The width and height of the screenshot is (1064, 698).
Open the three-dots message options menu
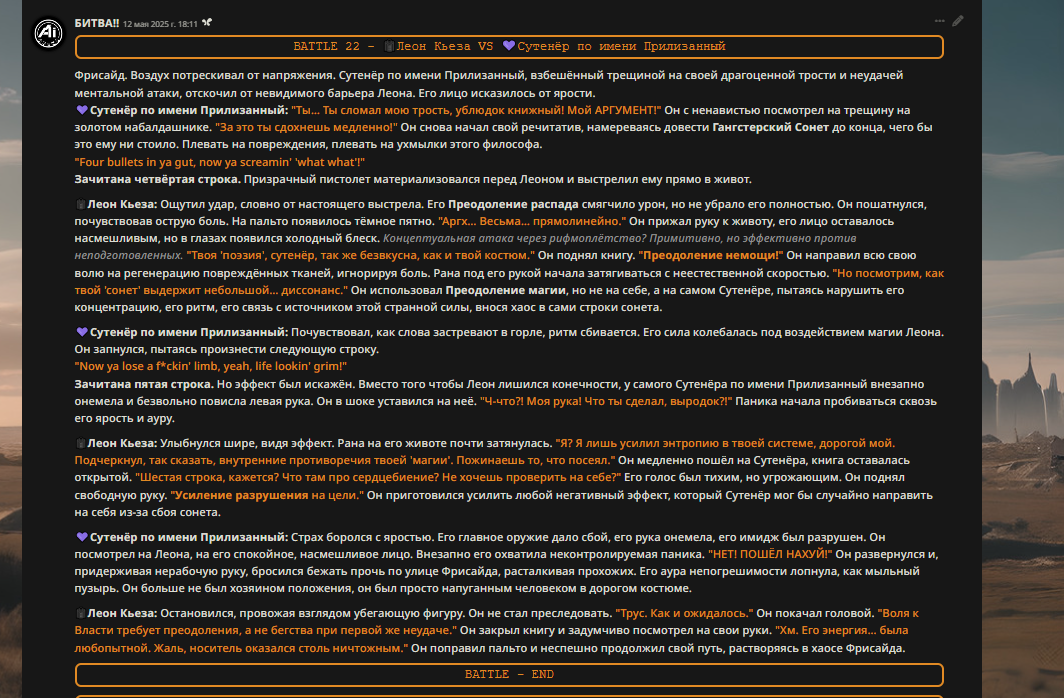click(939, 21)
